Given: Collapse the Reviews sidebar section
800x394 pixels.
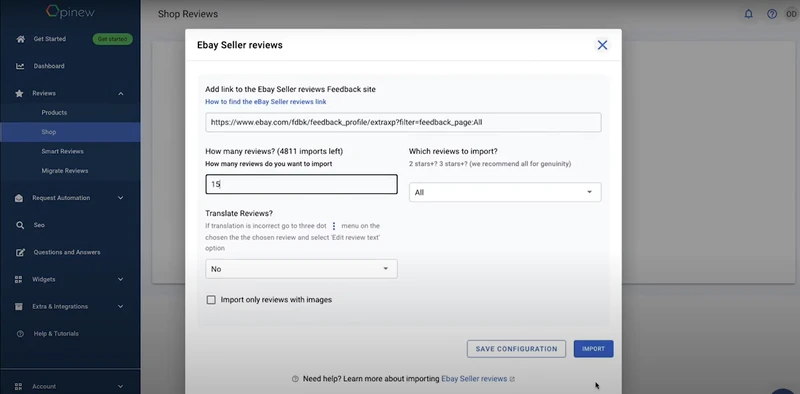Looking at the screenshot, I should point(121,93).
